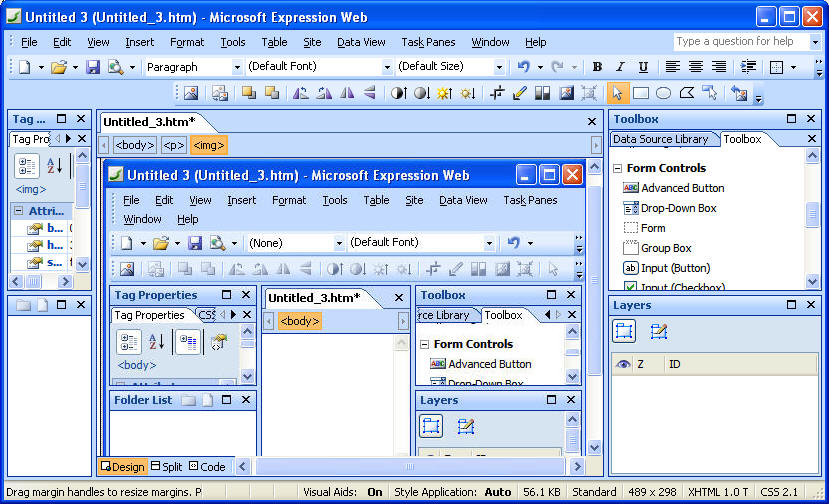Click the Restore icon in Pictures toolbar
The height and width of the screenshot is (504, 829).
[x=739, y=93]
